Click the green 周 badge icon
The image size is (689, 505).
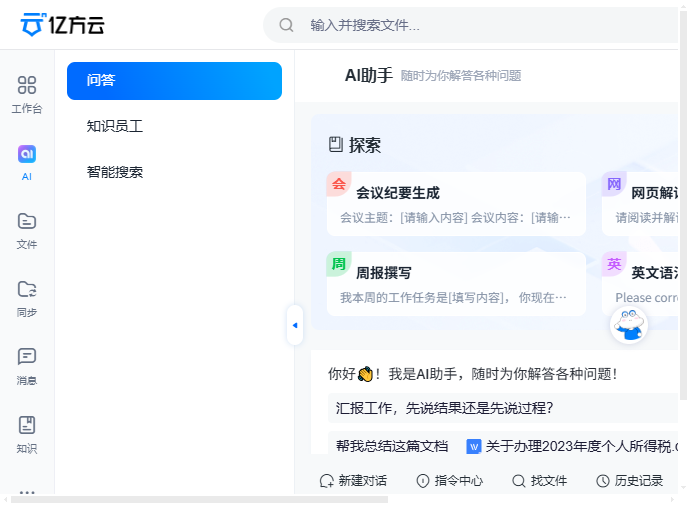[x=339, y=264]
